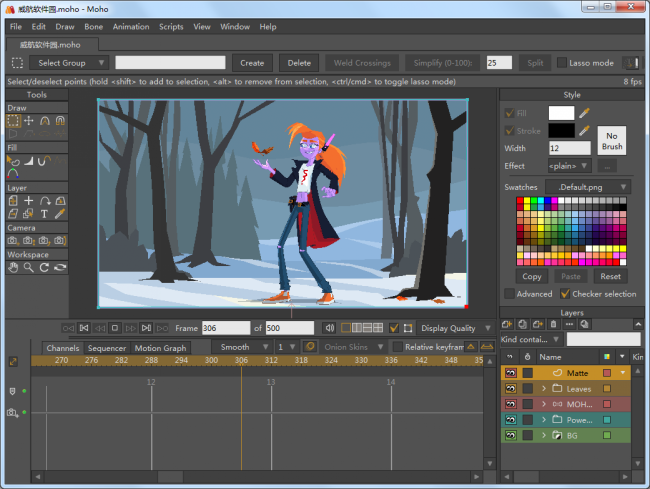Screen dimensions: 650x489
Task: Open the Onion Skins dropdown
Action: pos(354,347)
